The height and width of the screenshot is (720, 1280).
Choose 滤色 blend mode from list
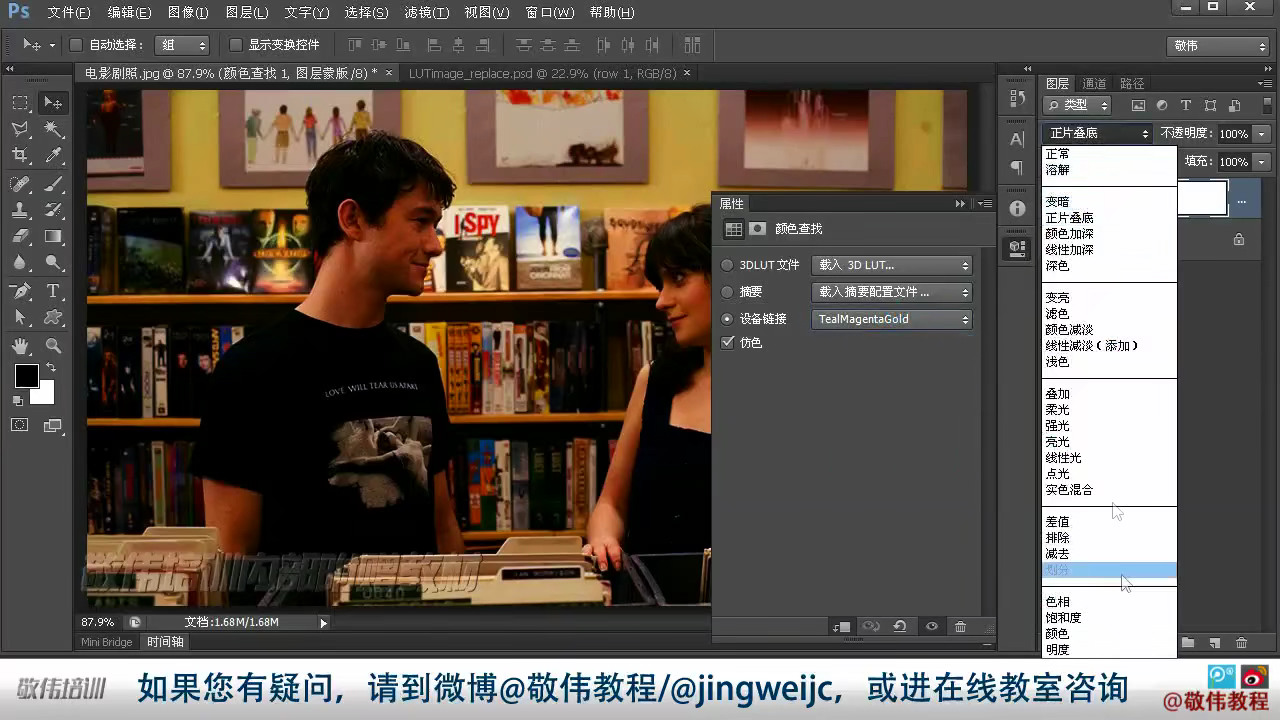coord(1058,314)
